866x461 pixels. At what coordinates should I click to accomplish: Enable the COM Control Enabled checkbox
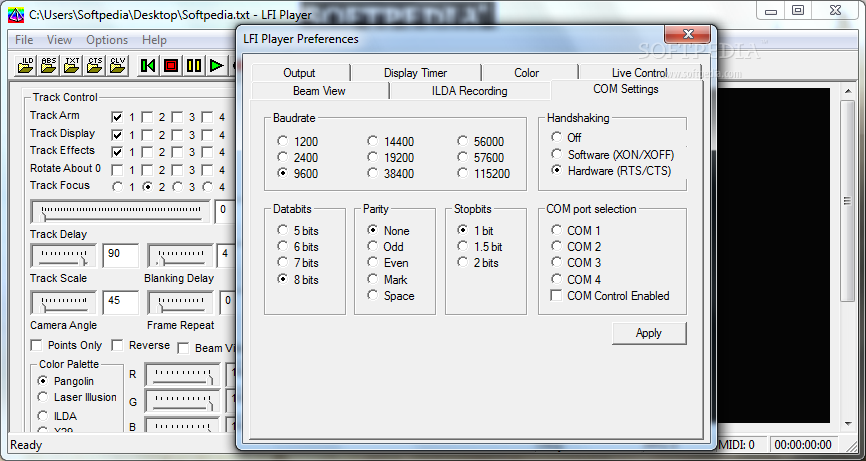tap(610, 295)
